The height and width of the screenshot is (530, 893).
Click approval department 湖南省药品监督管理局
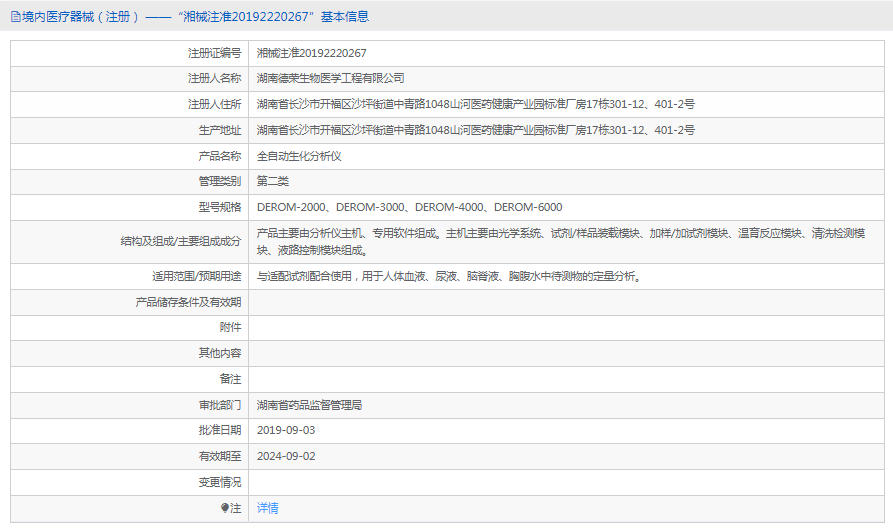(x=309, y=405)
